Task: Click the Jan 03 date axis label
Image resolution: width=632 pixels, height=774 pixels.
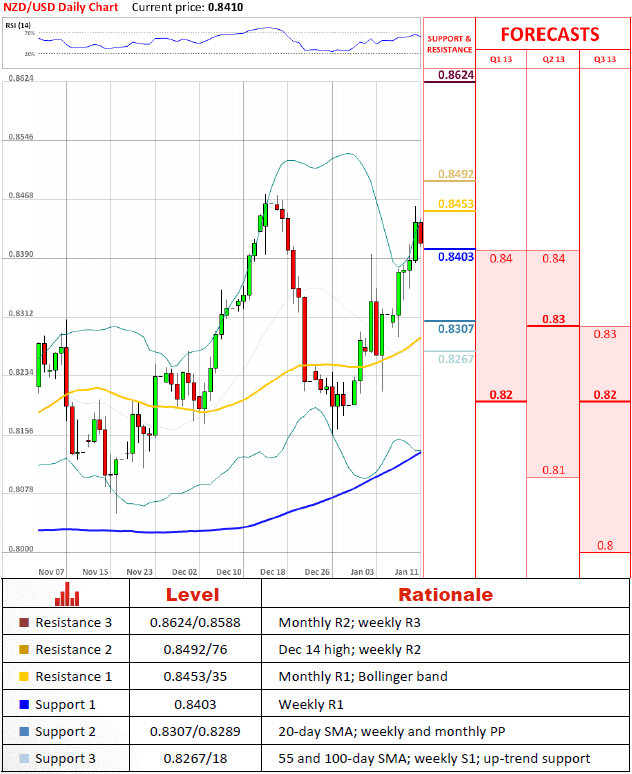Action: point(362,572)
